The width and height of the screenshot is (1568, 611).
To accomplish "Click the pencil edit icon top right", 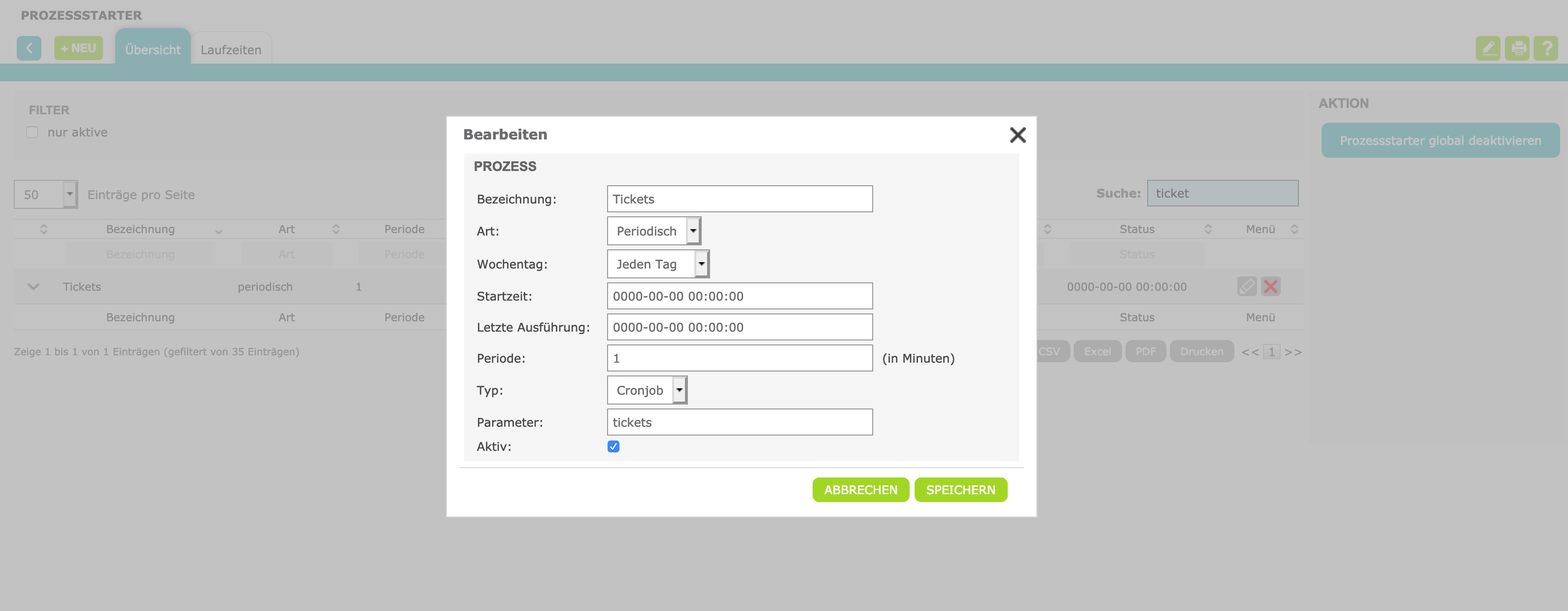I will click(x=1487, y=48).
